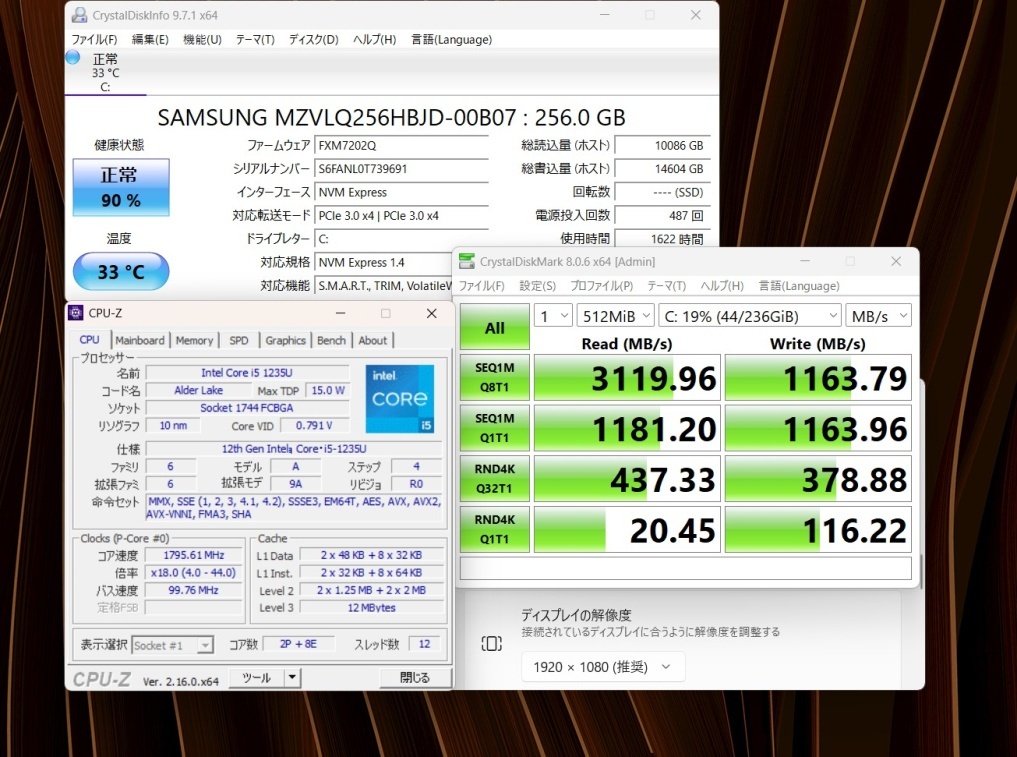Open the C: 19% drive selection dropdown
This screenshot has height=757, width=1017.
750,316
